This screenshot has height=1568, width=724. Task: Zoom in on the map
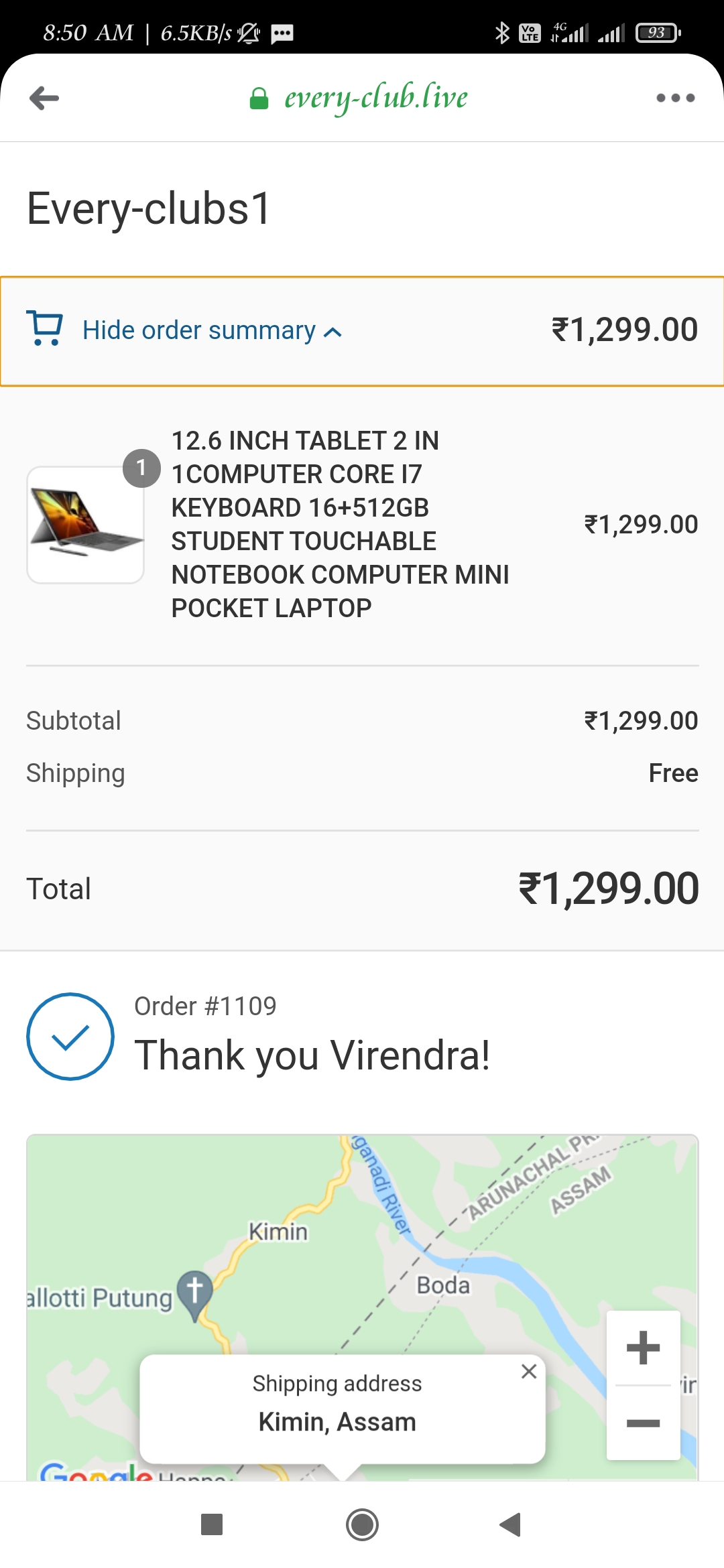tap(643, 1348)
